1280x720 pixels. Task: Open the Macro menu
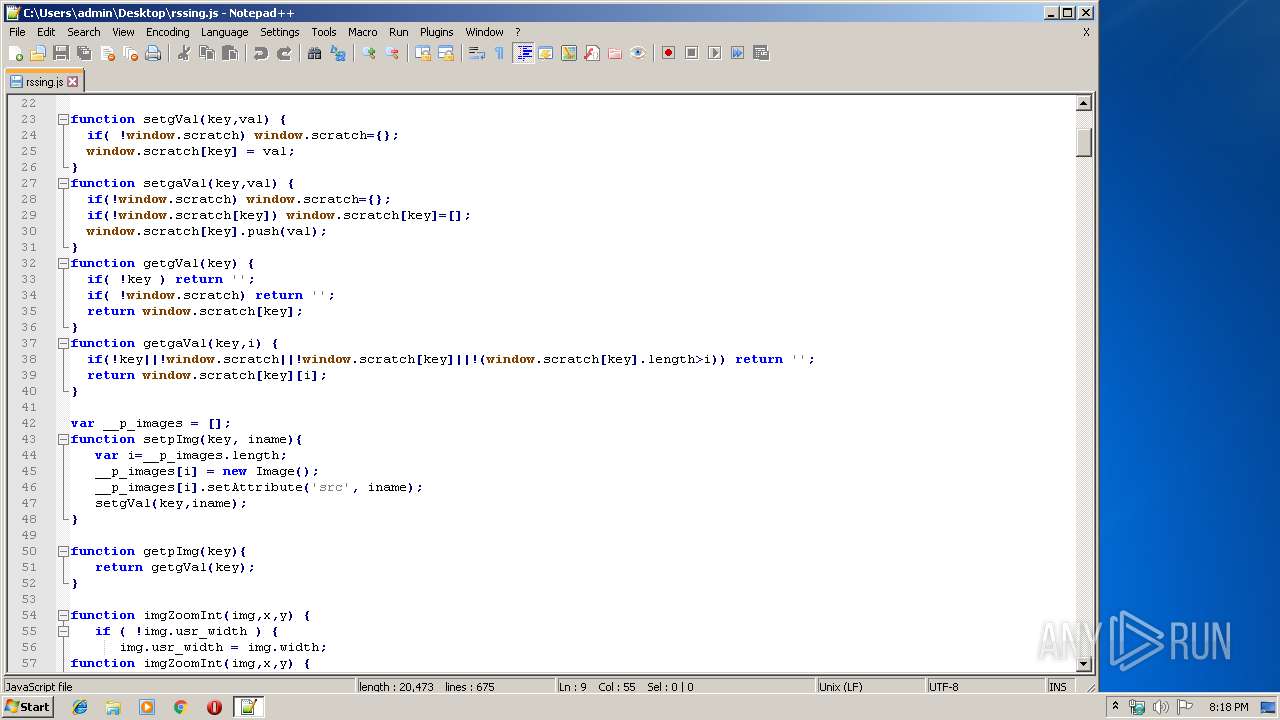coord(362,32)
